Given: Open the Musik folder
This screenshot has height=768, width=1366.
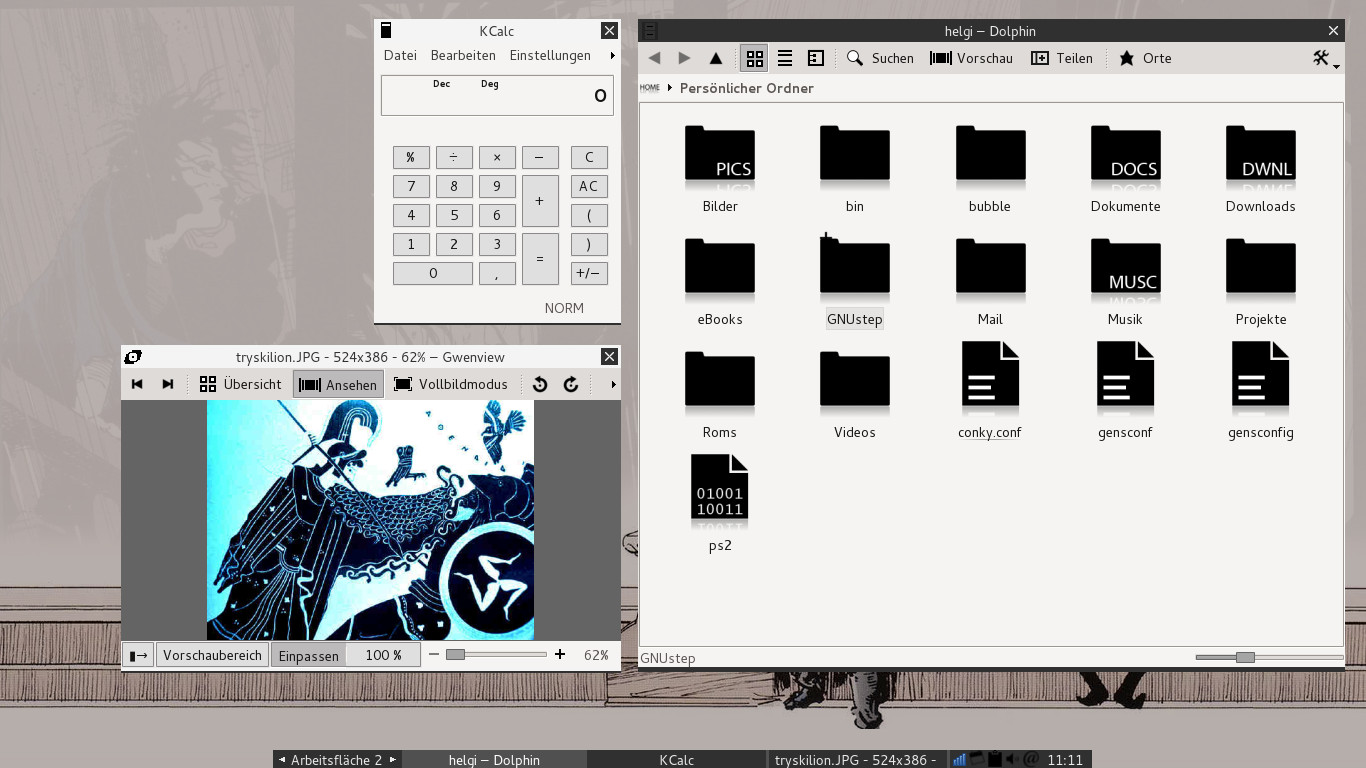Looking at the screenshot, I should 1125,281.
